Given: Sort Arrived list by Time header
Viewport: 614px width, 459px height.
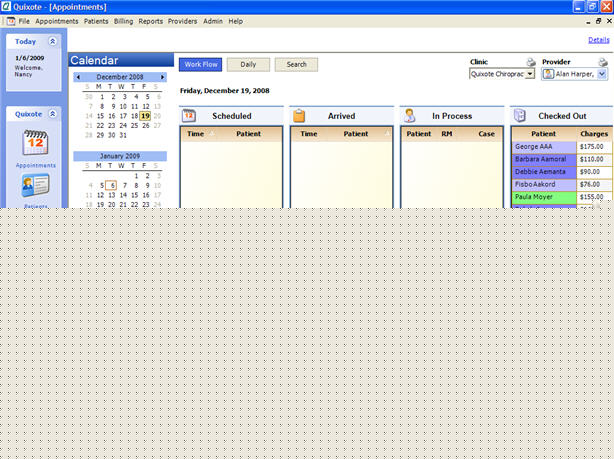Looking at the screenshot, I should tap(309, 134).
